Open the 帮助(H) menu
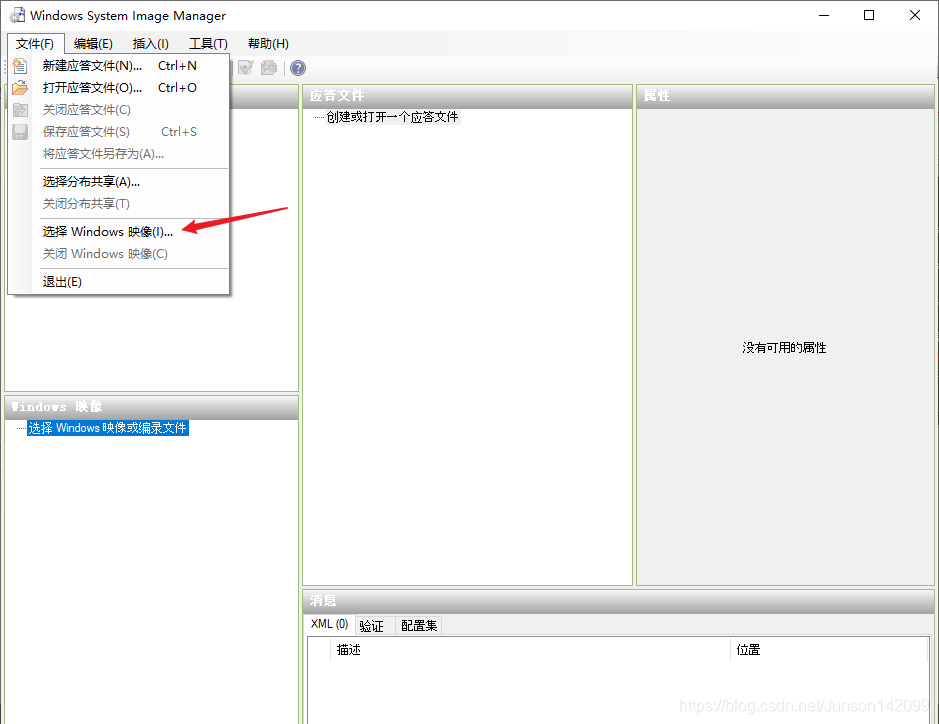Viewport: 939px width, 724px height. coord(268,44)
